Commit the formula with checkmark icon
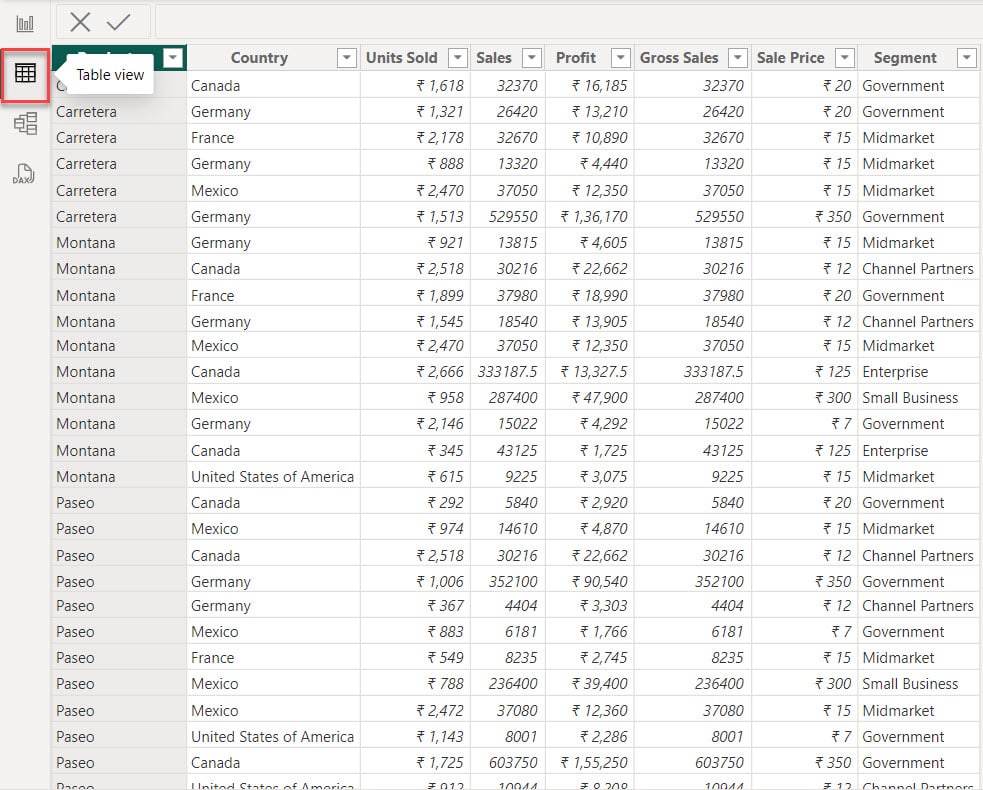Image resolution: width=983 pixels, height=790 pixels. tap(118, 22)
